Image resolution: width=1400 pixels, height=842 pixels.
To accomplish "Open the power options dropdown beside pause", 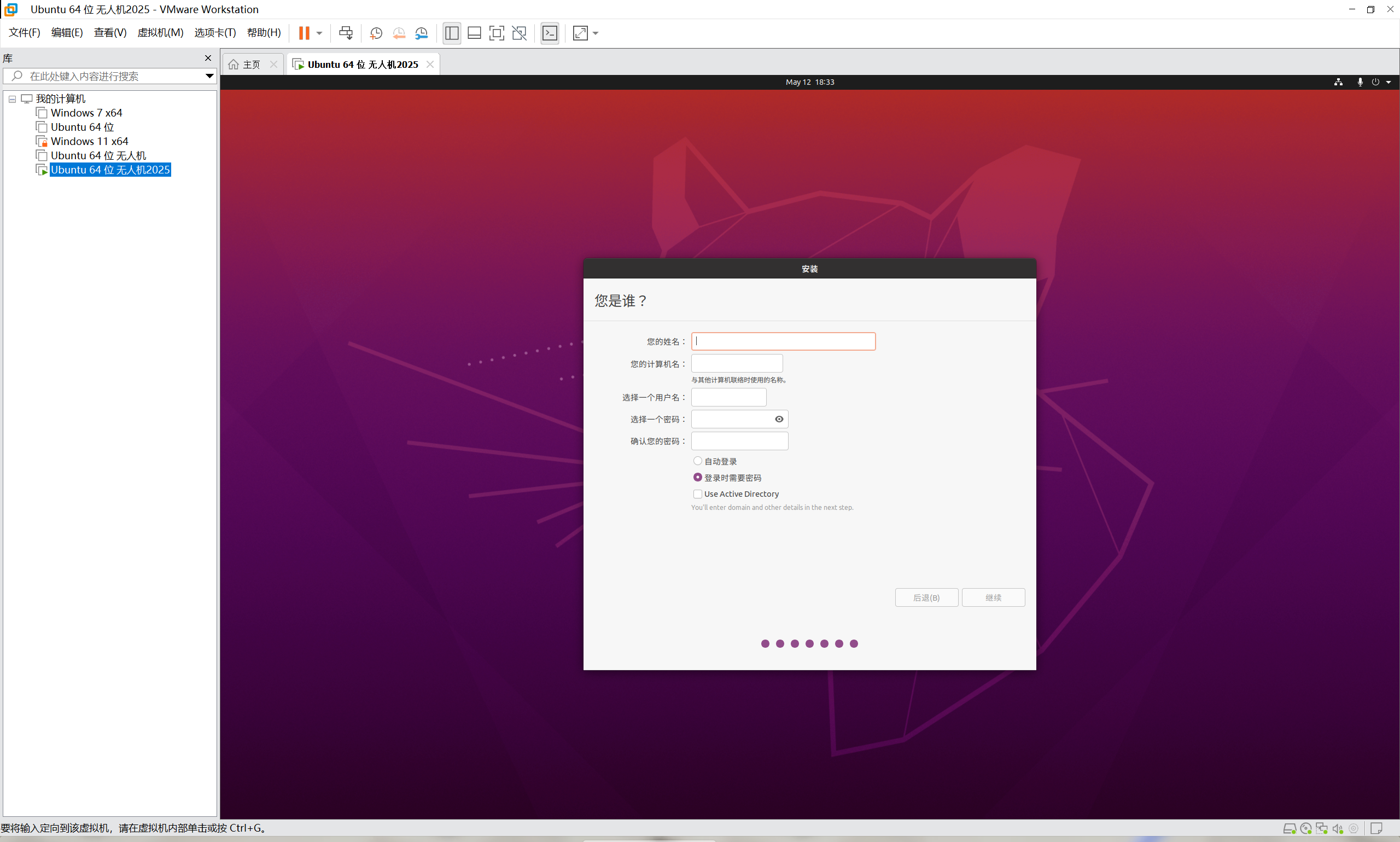I will [319, 33].
